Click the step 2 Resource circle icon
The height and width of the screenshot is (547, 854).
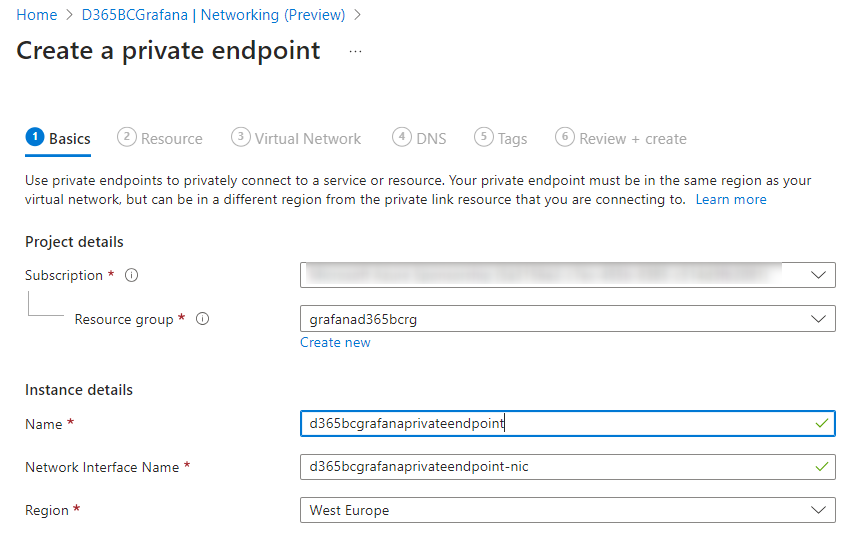127,138
